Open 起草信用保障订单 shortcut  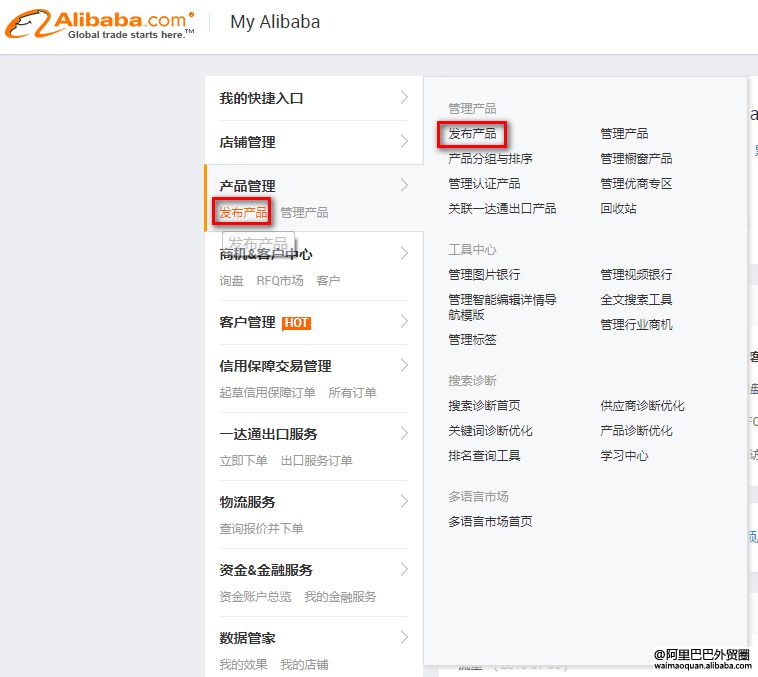[x=267, y=393]
